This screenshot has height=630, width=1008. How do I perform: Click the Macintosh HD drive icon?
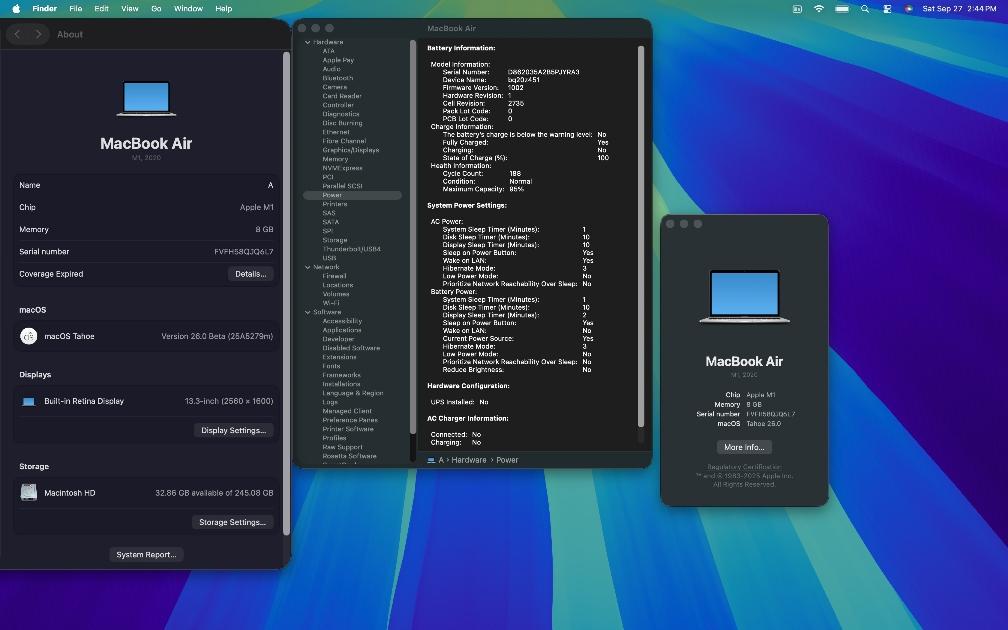click(x=28, y=492)
